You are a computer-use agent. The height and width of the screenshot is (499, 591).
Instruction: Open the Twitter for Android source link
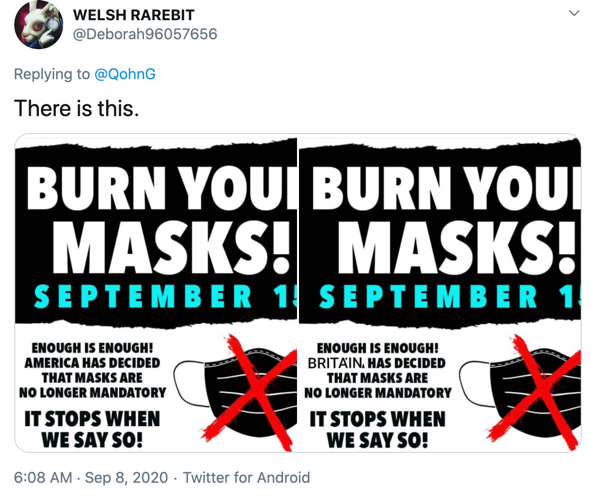247,478
